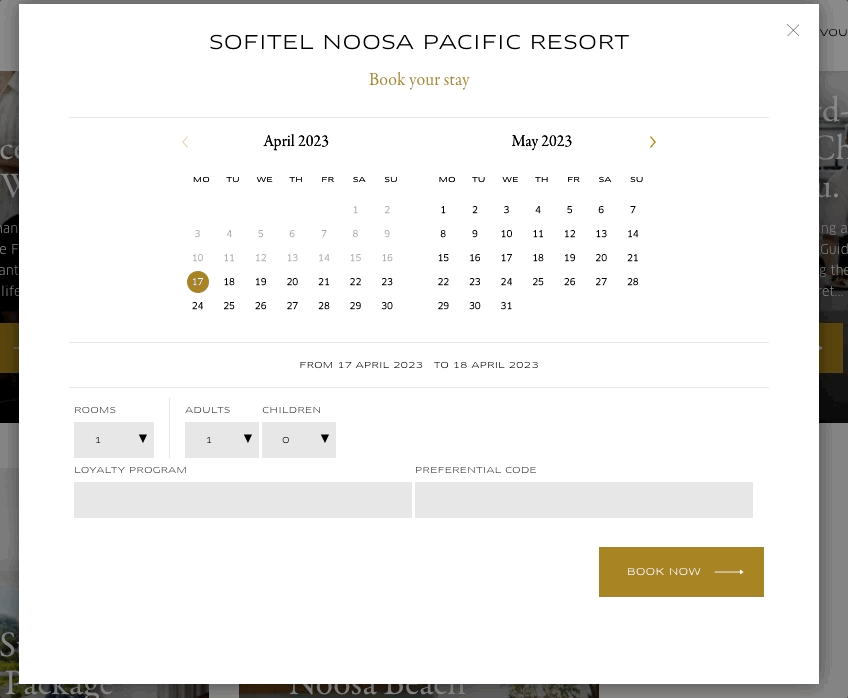The image size is (848, 698).
Task: Focus the Preferential Code field
Action: pos(583,500)
